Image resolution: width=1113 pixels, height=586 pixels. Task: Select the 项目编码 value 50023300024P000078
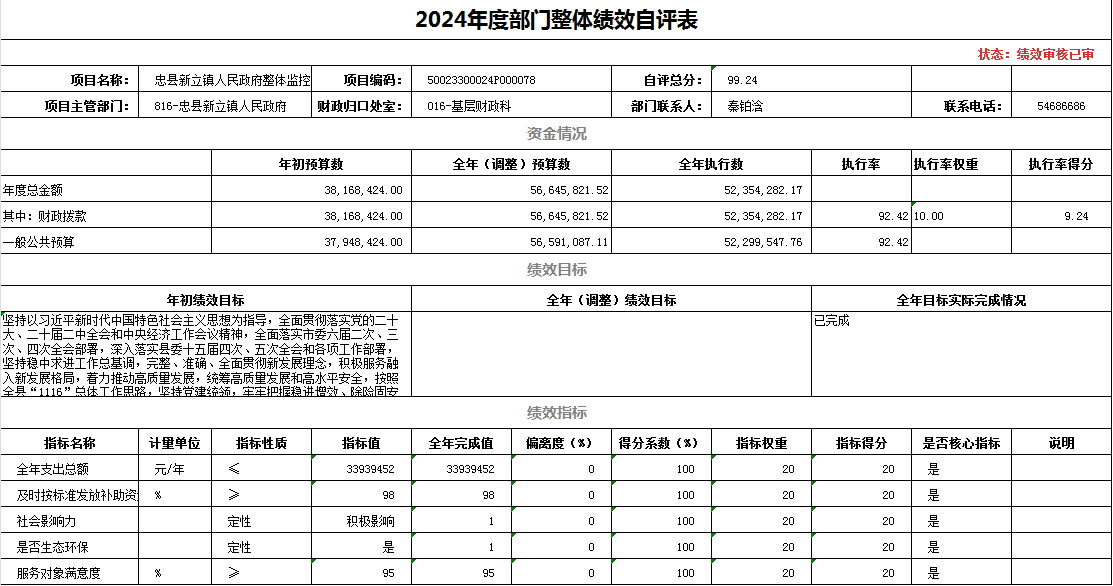(x=481, y=80)
